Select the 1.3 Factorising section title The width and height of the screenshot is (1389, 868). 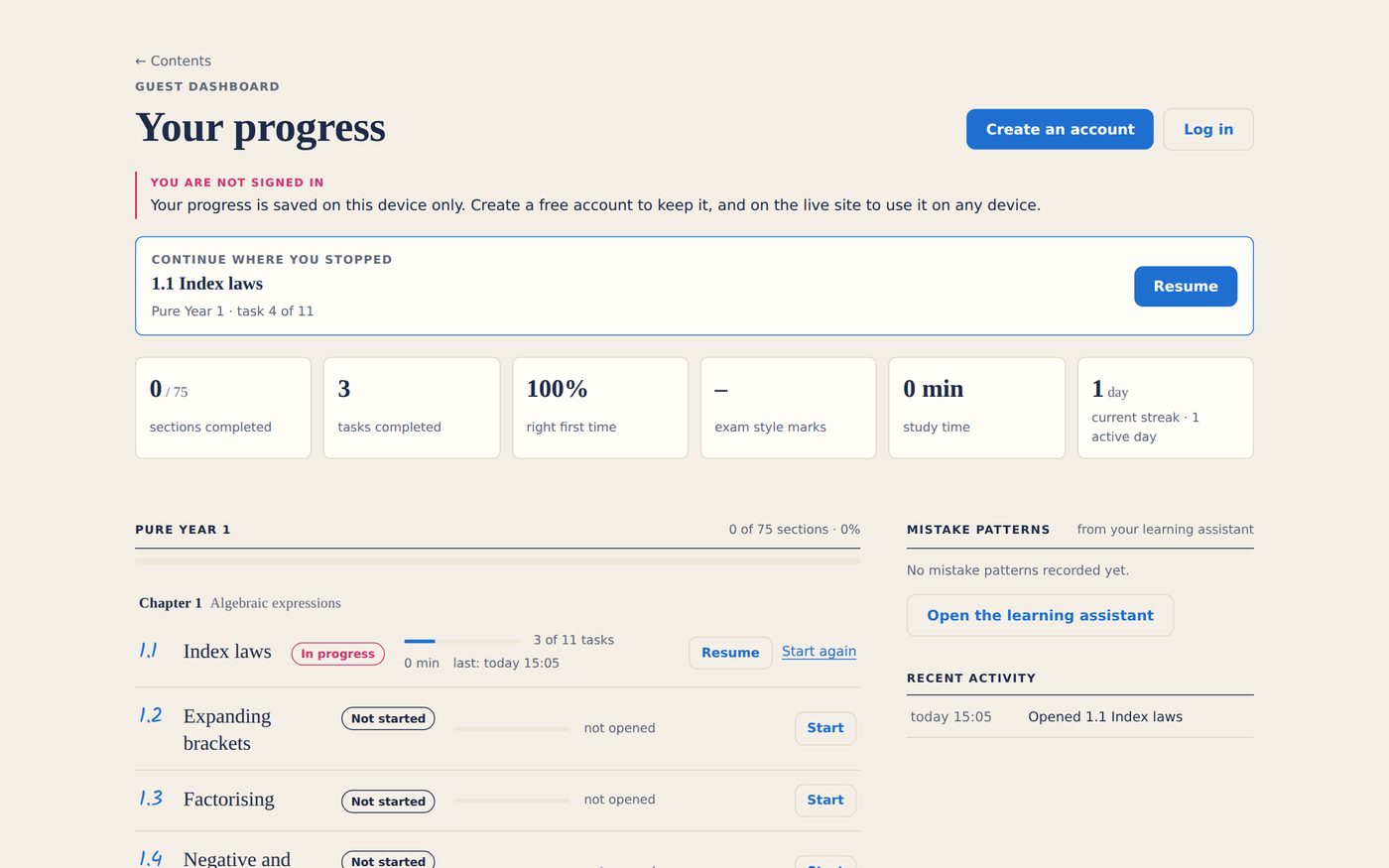pos(228,800)
